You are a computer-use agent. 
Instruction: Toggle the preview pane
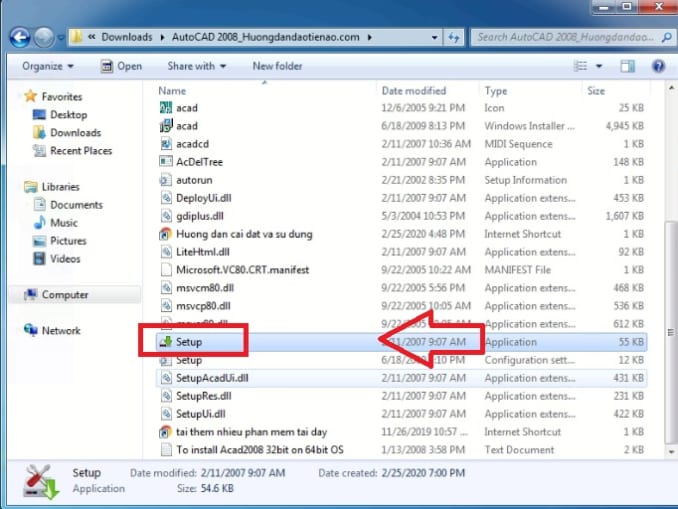627,66
